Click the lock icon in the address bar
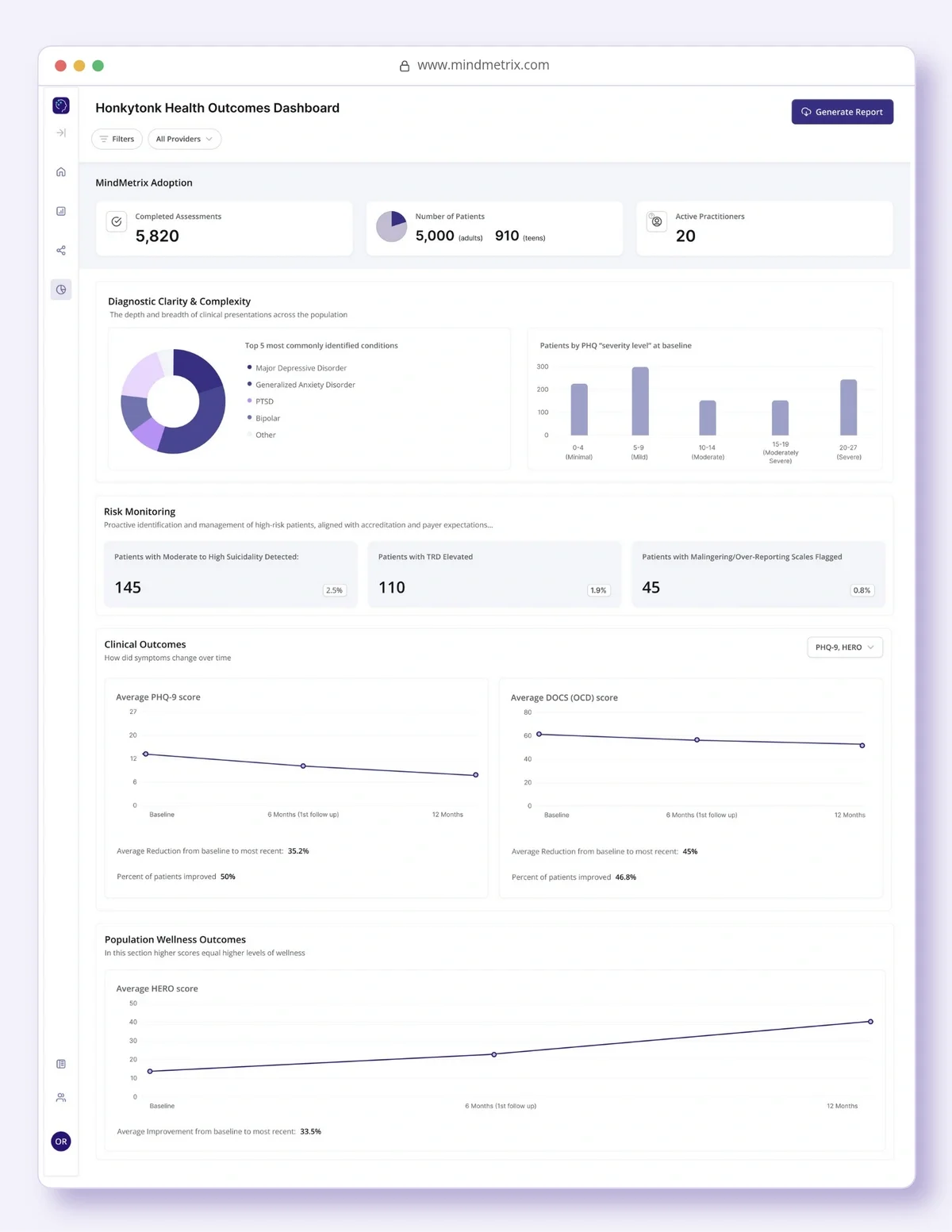This screenshot has height=1232, width=952. pyautogui.click(x=405, y=66)
